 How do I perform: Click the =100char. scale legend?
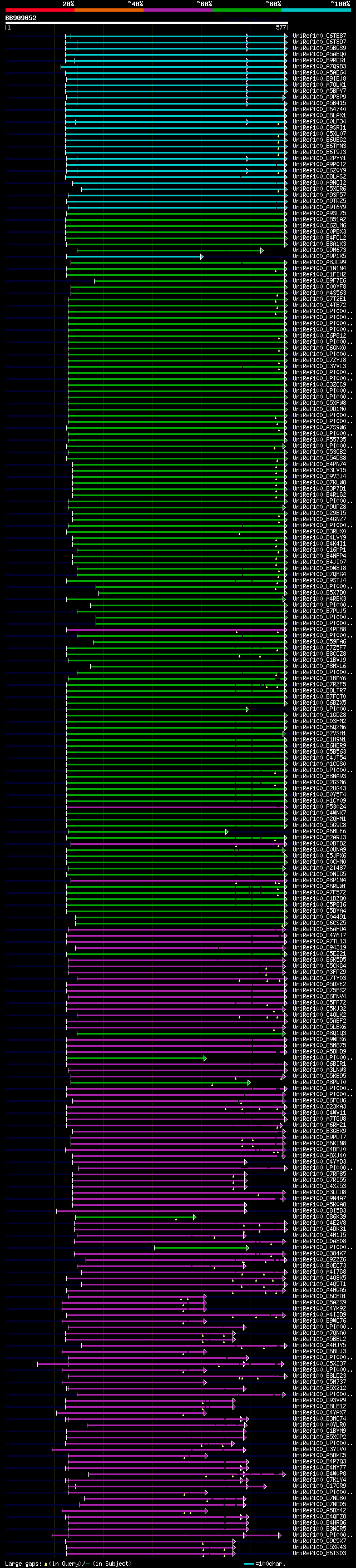click(264, 1563)
